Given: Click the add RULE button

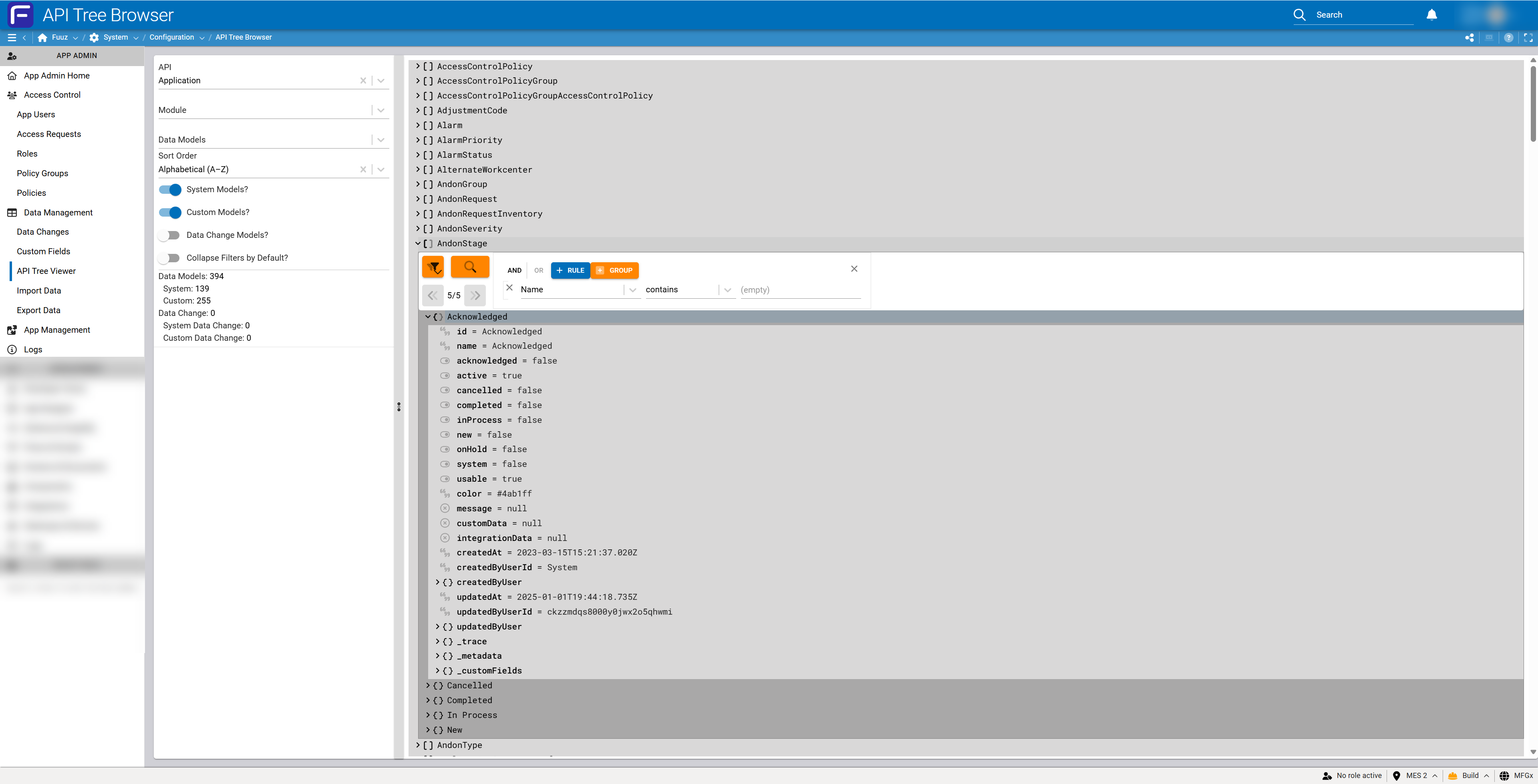Looking at the screenshot, I should point(570,271).
